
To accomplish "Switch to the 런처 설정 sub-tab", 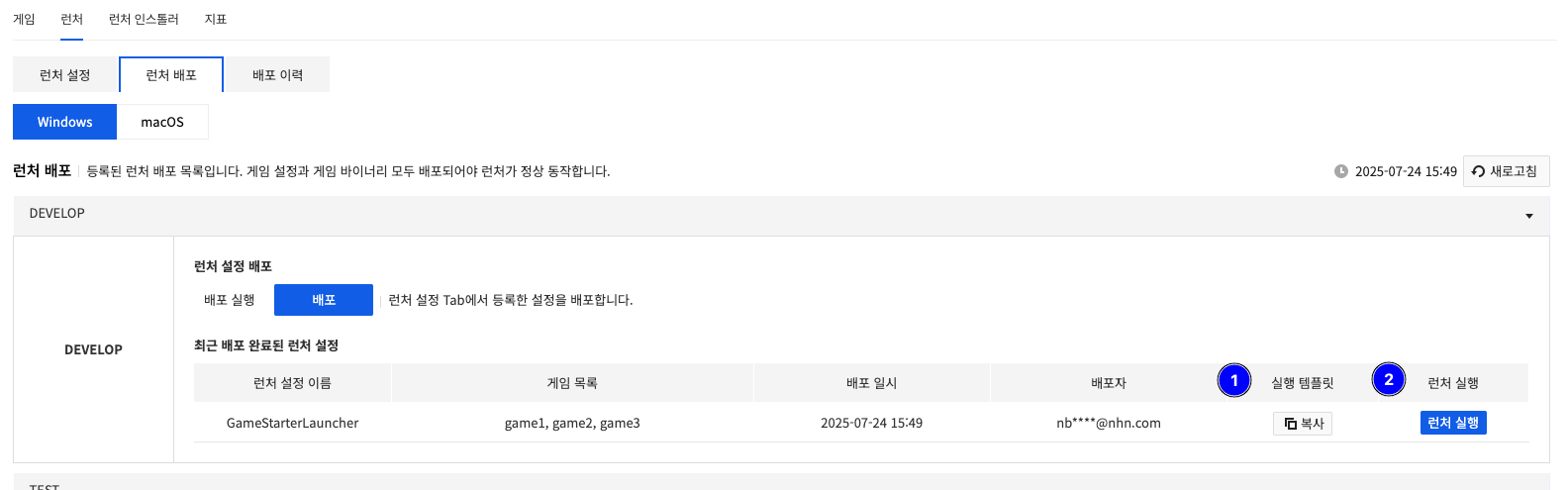I will click(x=65, y=75).
